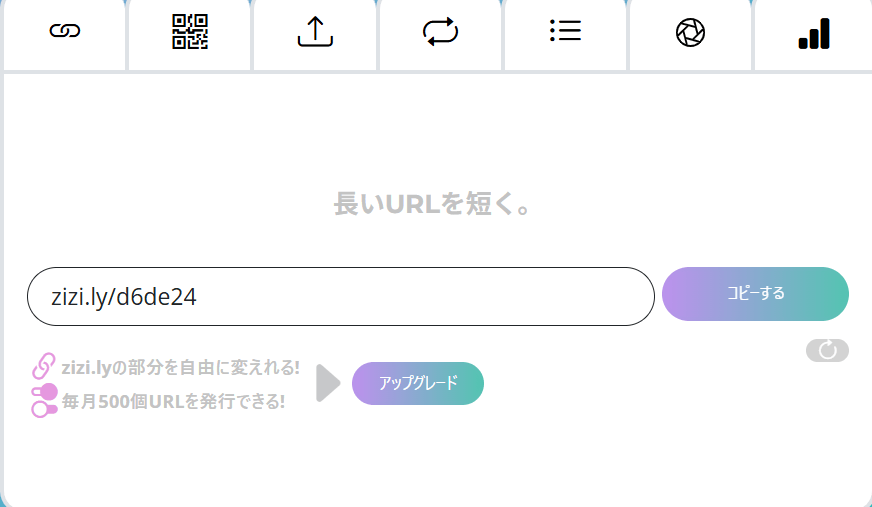
Task: Click the pink chain link icon
Action: pos(43,366)
